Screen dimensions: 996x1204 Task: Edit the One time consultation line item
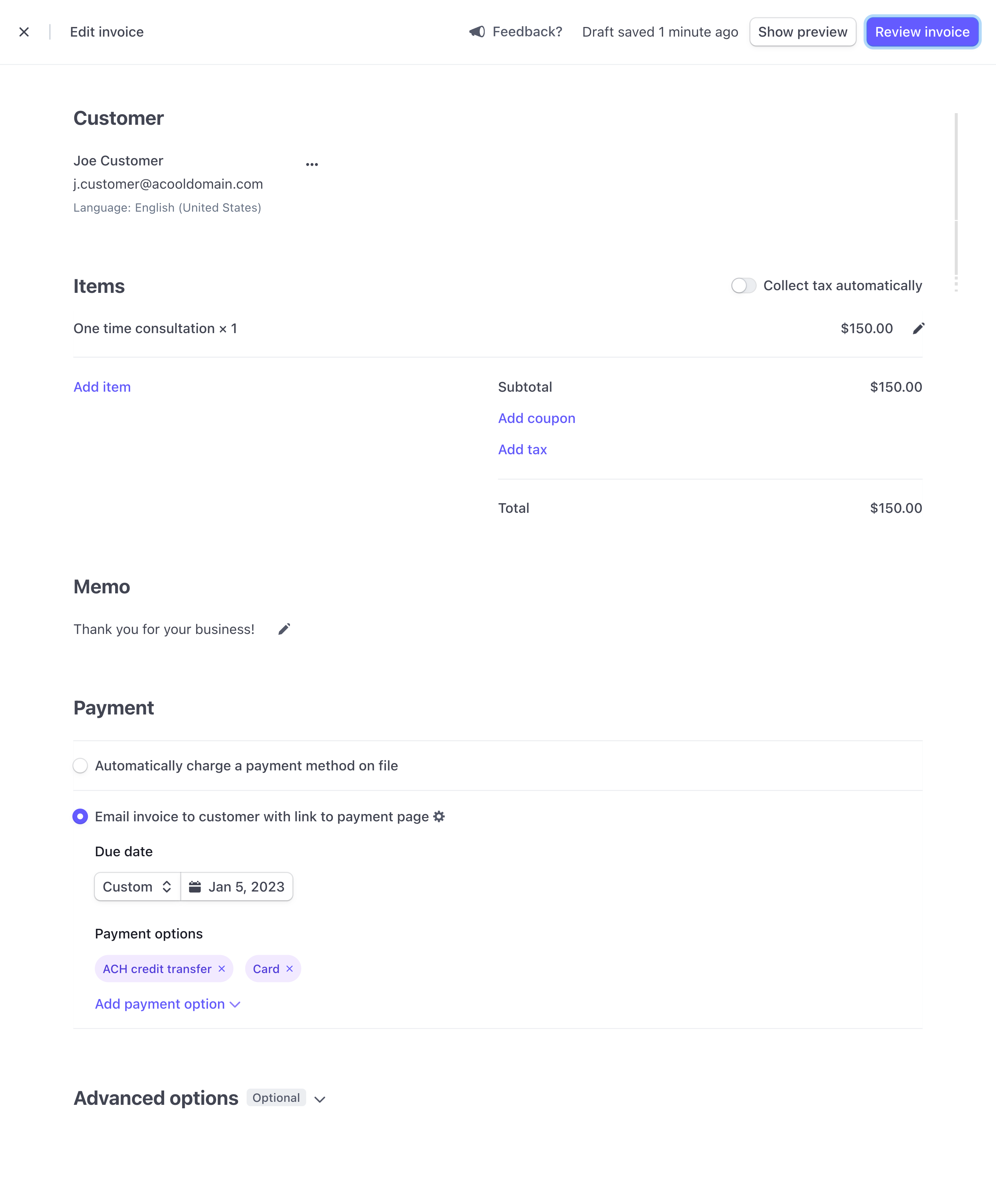pos(918,328)
